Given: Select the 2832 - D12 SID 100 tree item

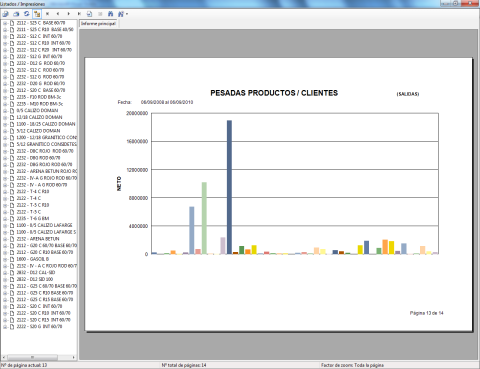Looking at the screenshot, I should (x=35, y=279).
